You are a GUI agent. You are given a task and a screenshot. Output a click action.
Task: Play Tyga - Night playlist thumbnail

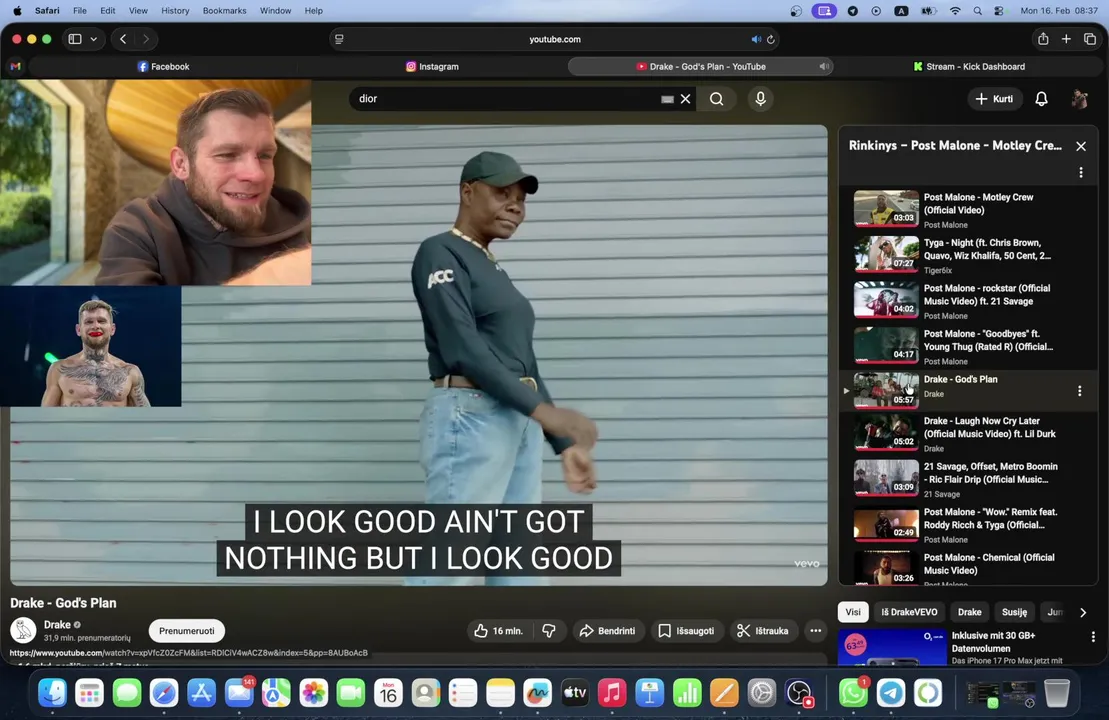pyautogui.click(x=886, y=254)
